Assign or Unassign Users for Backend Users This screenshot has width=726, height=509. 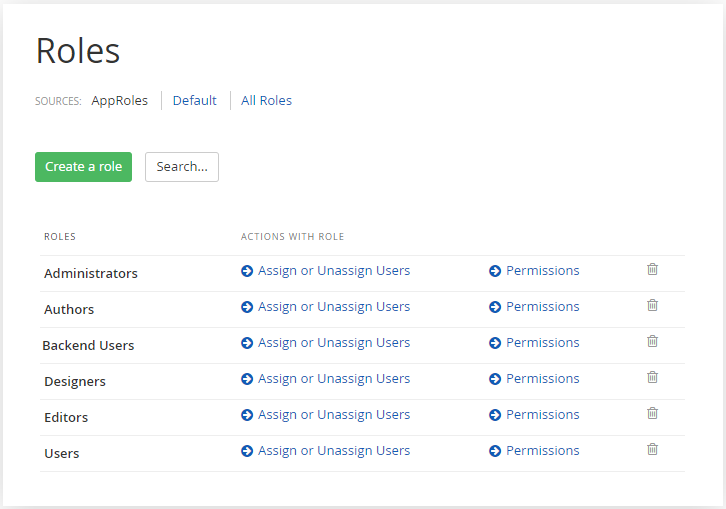333,343
